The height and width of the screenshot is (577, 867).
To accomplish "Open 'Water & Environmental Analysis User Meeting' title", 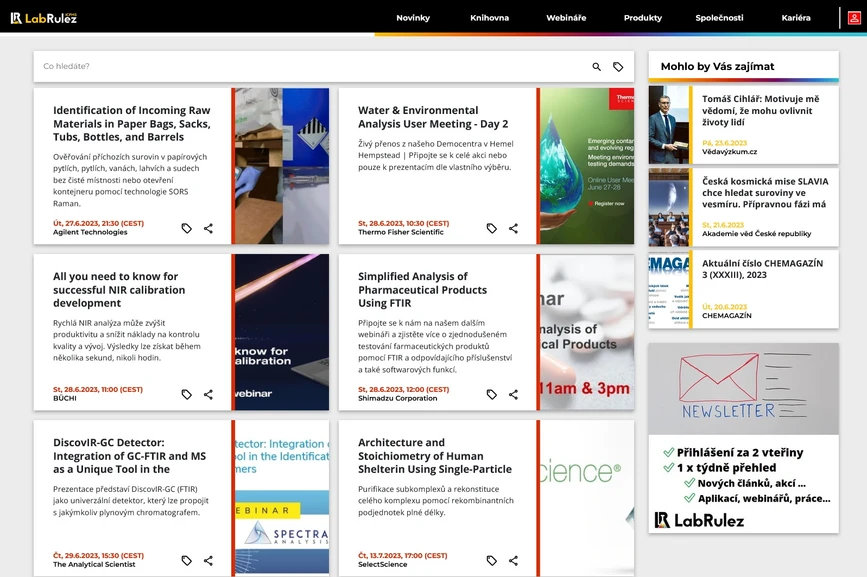I will click(433, 117).
